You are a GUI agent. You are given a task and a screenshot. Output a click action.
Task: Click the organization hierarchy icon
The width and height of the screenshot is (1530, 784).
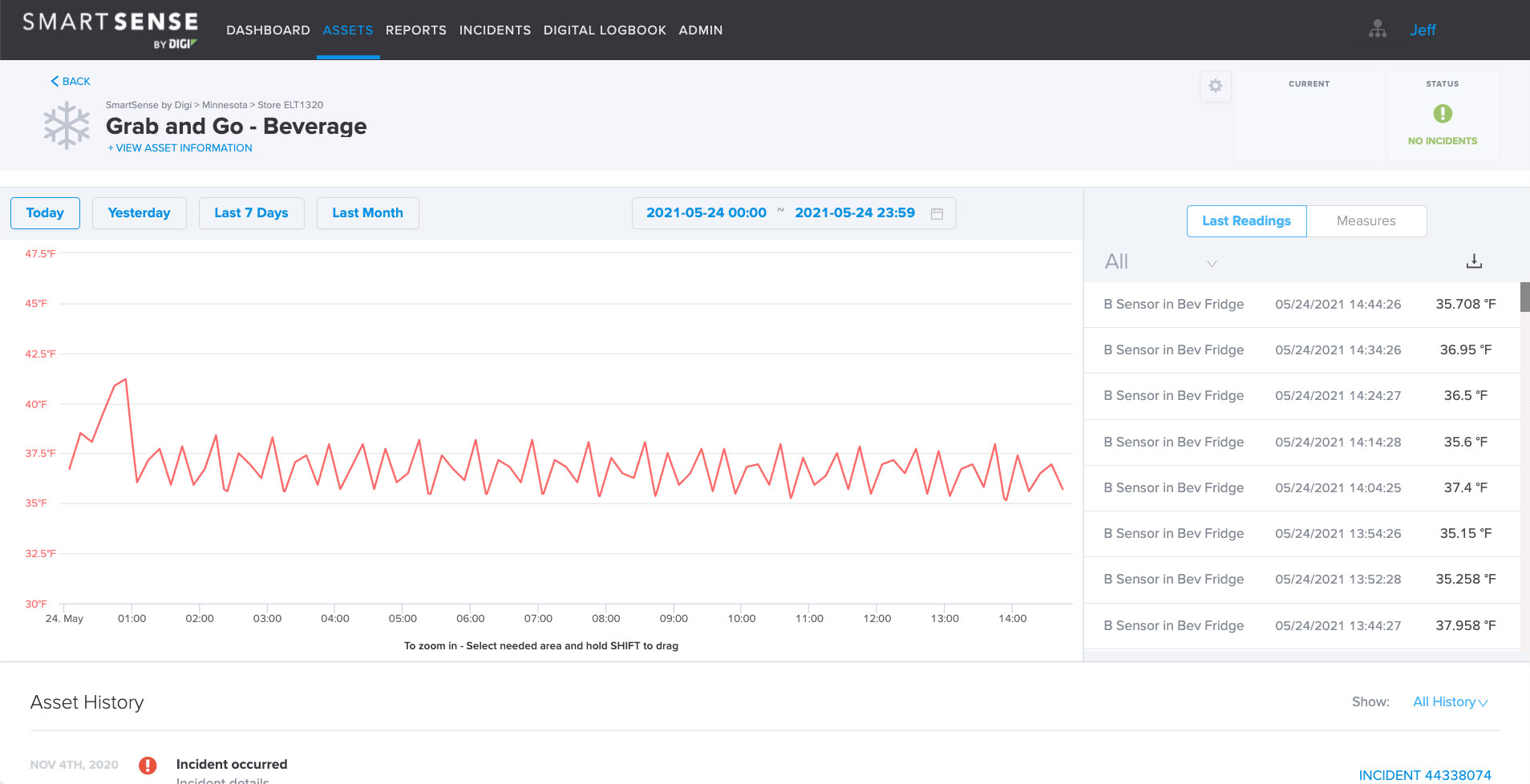point(1378,30)
